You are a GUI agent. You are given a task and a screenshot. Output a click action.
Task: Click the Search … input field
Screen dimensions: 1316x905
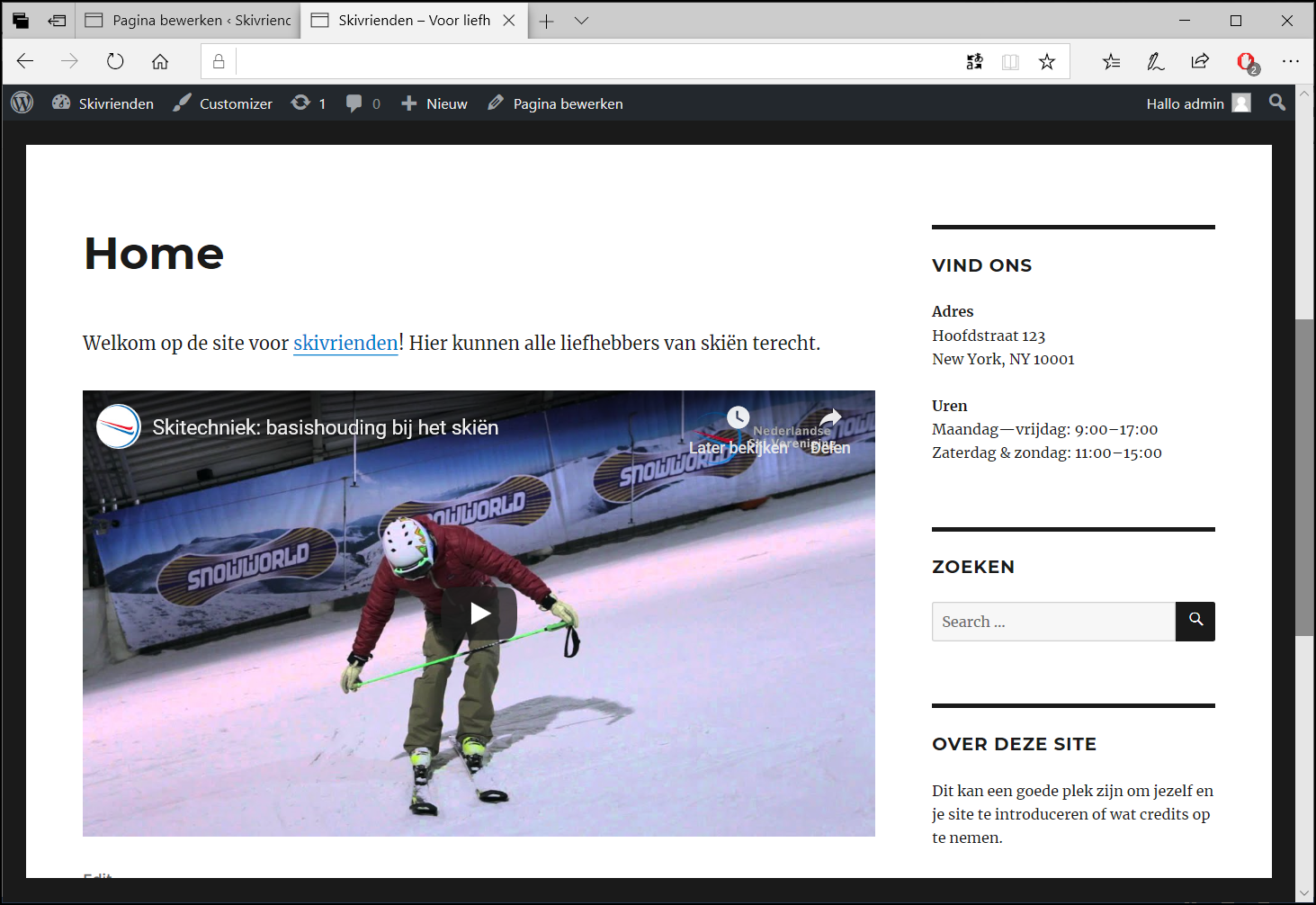pos(1053,622)
